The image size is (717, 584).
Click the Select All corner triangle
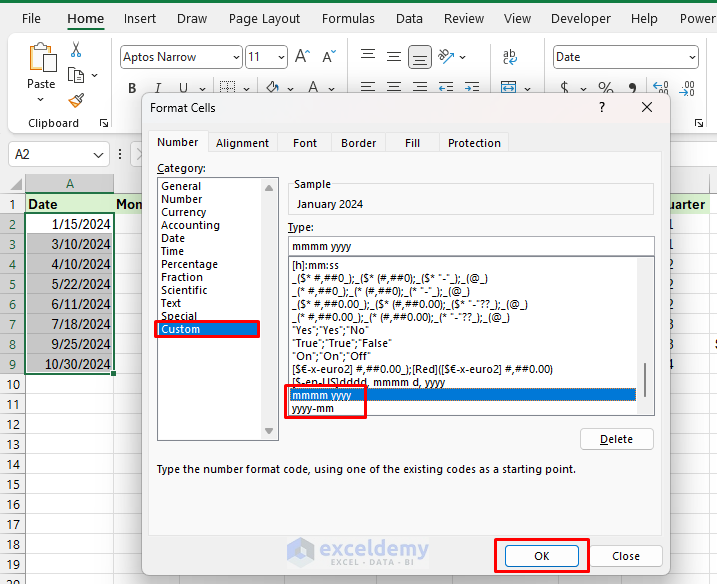[16, 184]
